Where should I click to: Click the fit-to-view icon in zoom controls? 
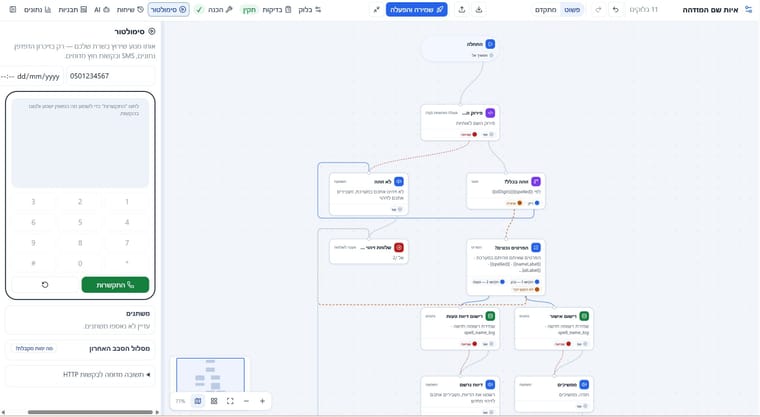coord(230,401)
